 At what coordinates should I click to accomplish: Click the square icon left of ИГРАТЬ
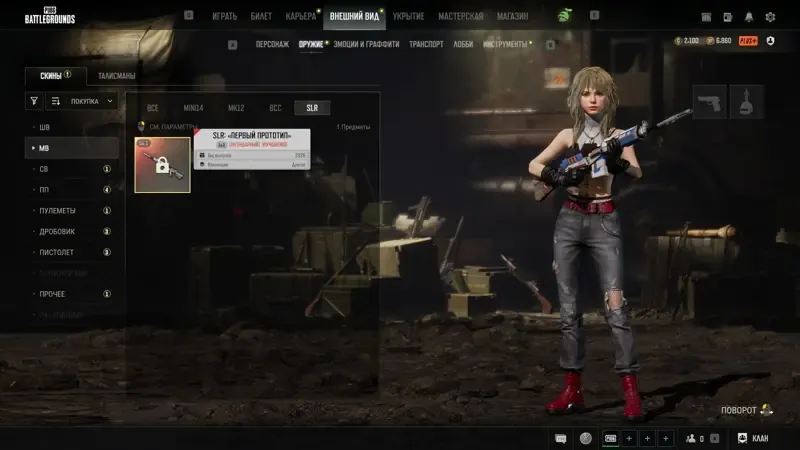pyautogui.click(x=189, y=15)
